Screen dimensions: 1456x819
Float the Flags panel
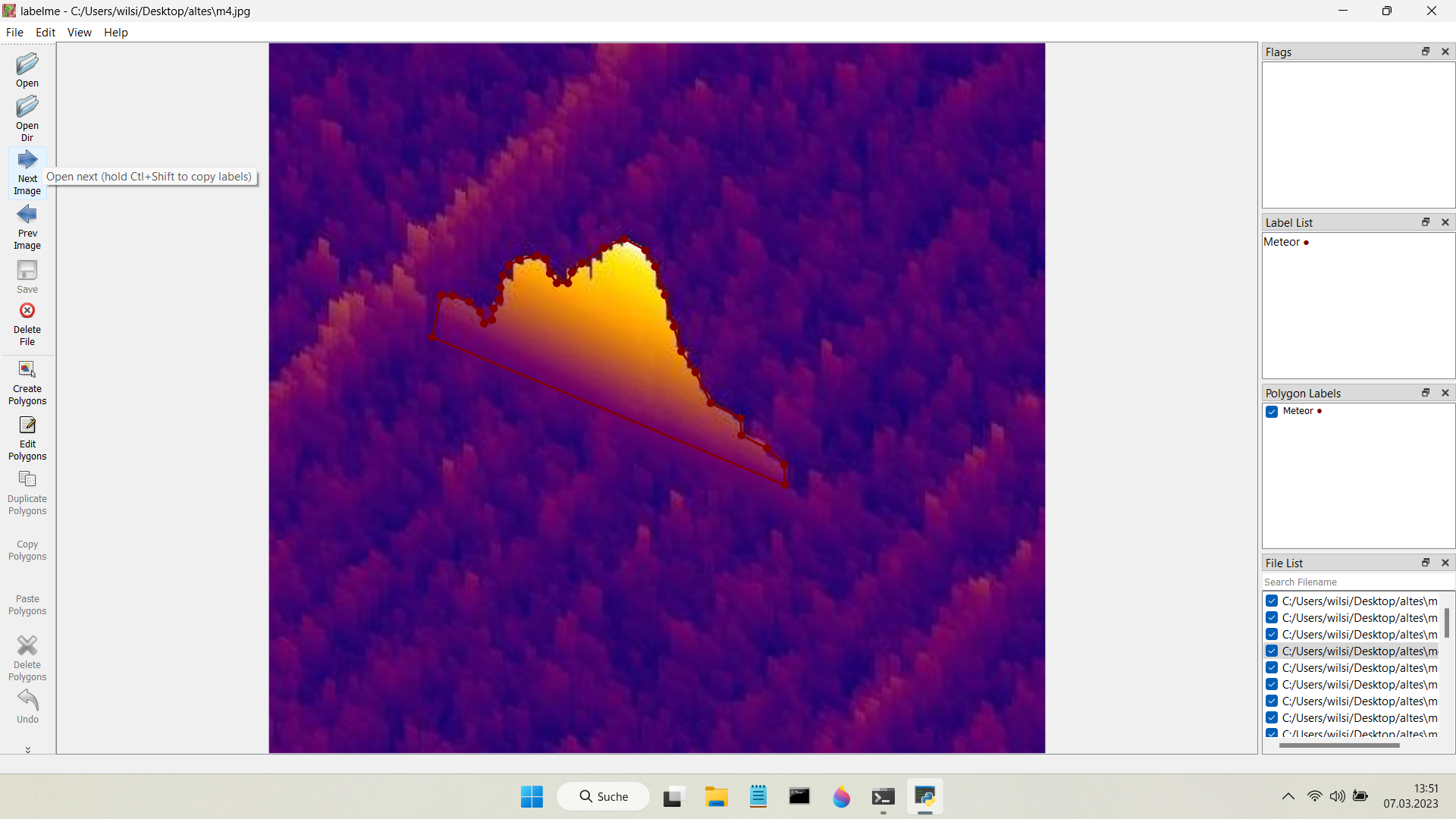pyautogui.click(x=1426, y=52)
